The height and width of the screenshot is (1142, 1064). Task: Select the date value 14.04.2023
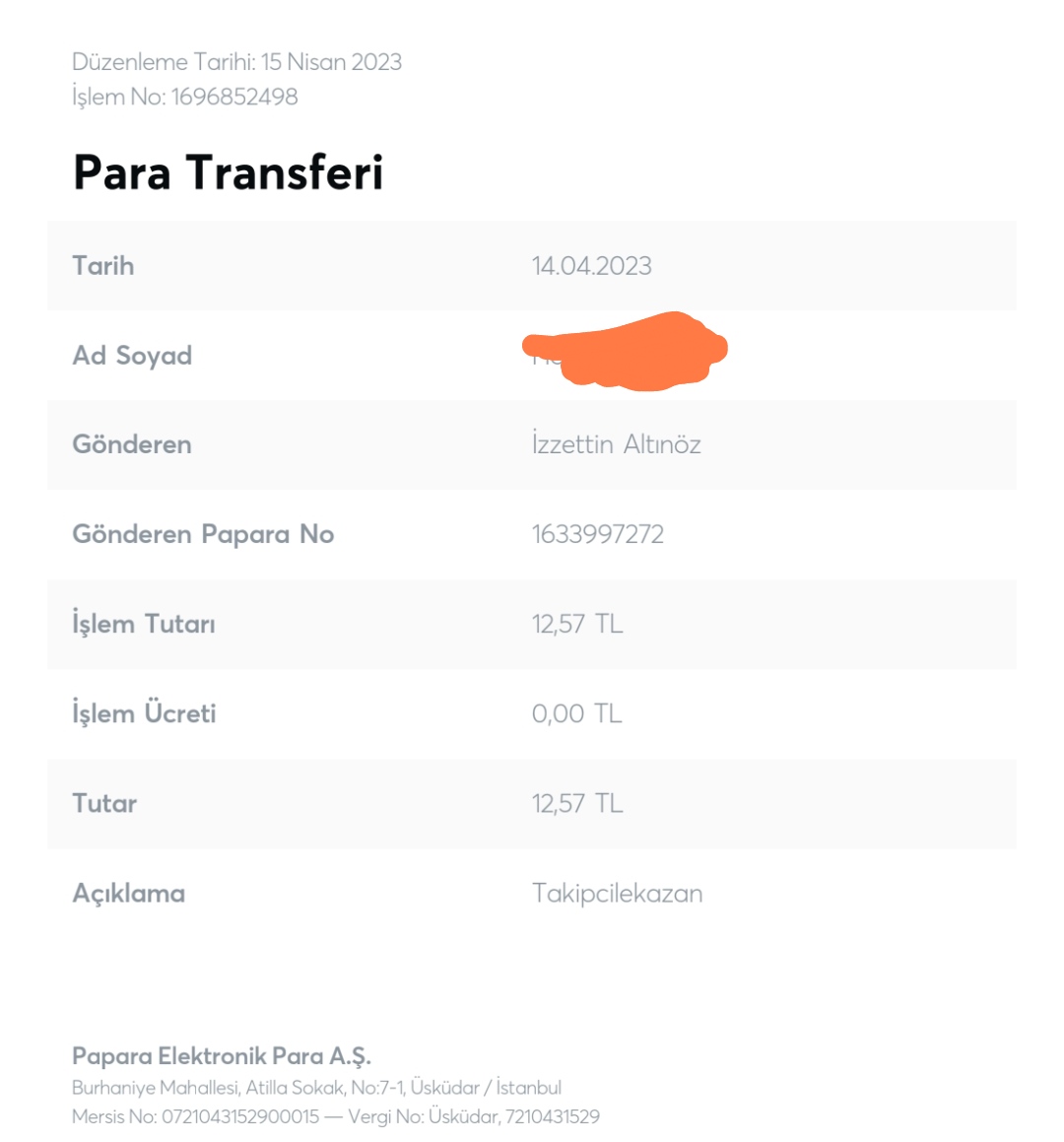coord(591,266)
